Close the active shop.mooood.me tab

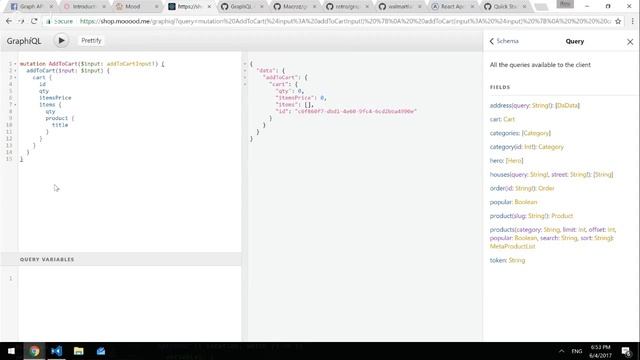pyautogui.click(x=209, y=7)
